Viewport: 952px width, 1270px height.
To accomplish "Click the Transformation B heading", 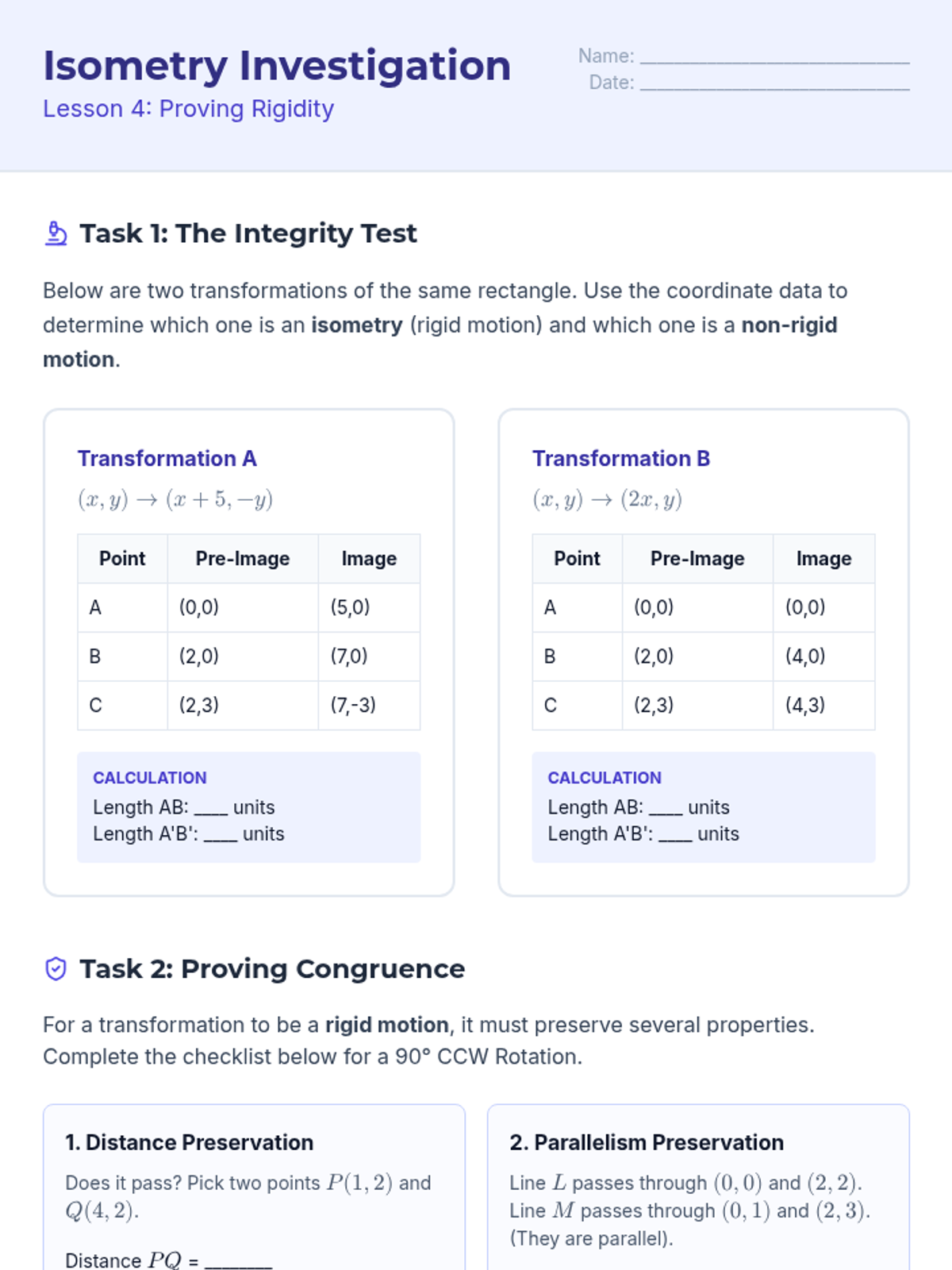I will (621, 459).
